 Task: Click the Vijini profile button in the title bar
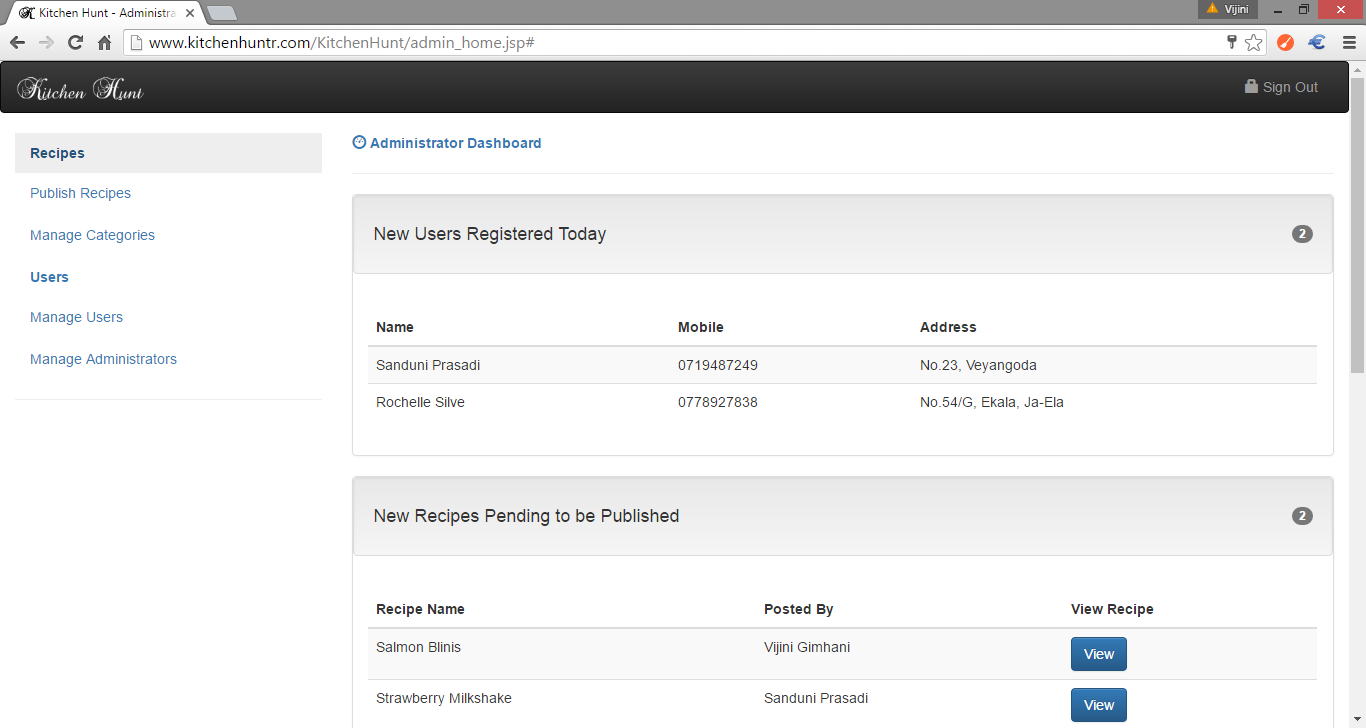pos(1227,9)
